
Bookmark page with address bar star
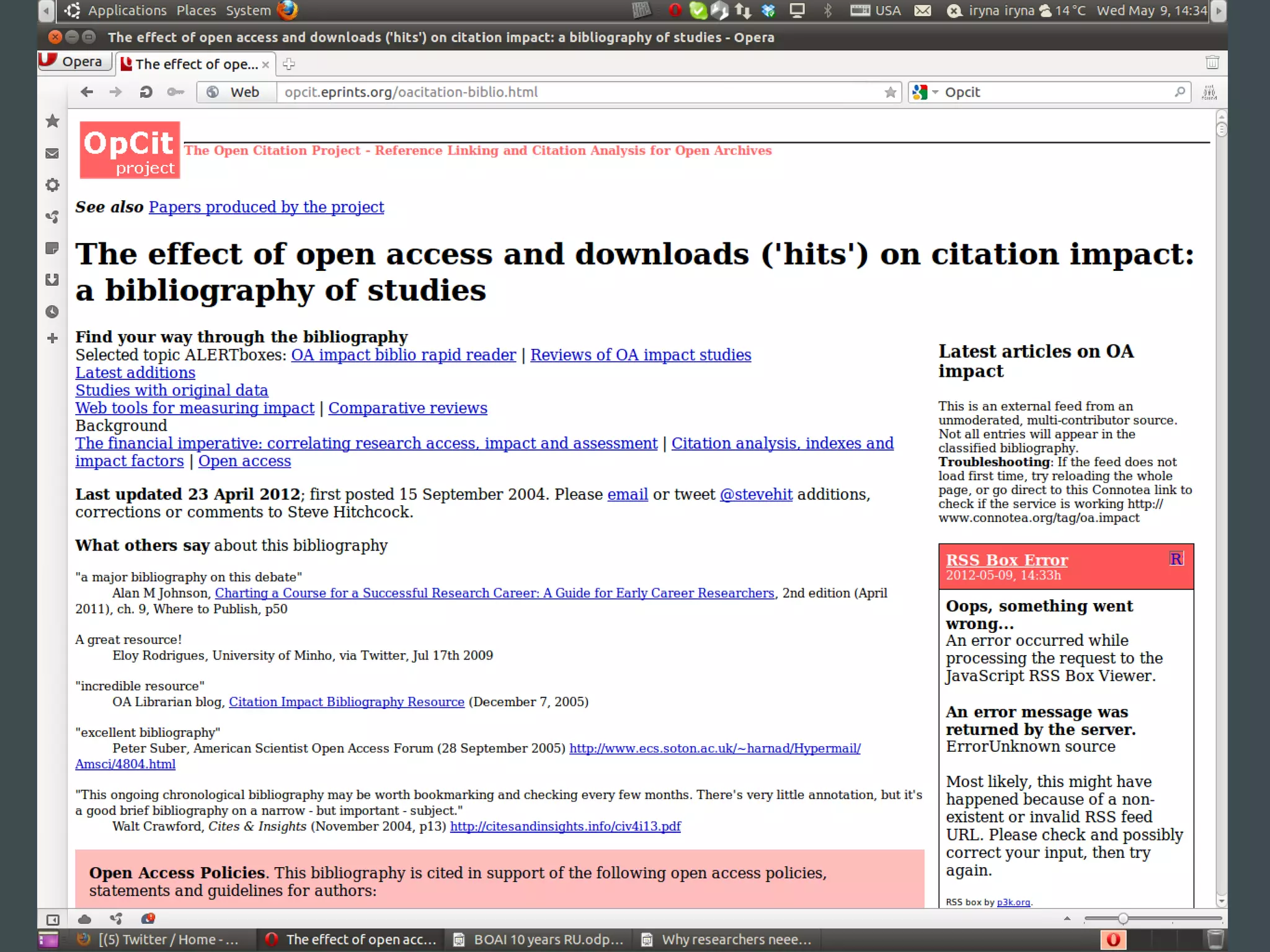[x=890, y=92]
